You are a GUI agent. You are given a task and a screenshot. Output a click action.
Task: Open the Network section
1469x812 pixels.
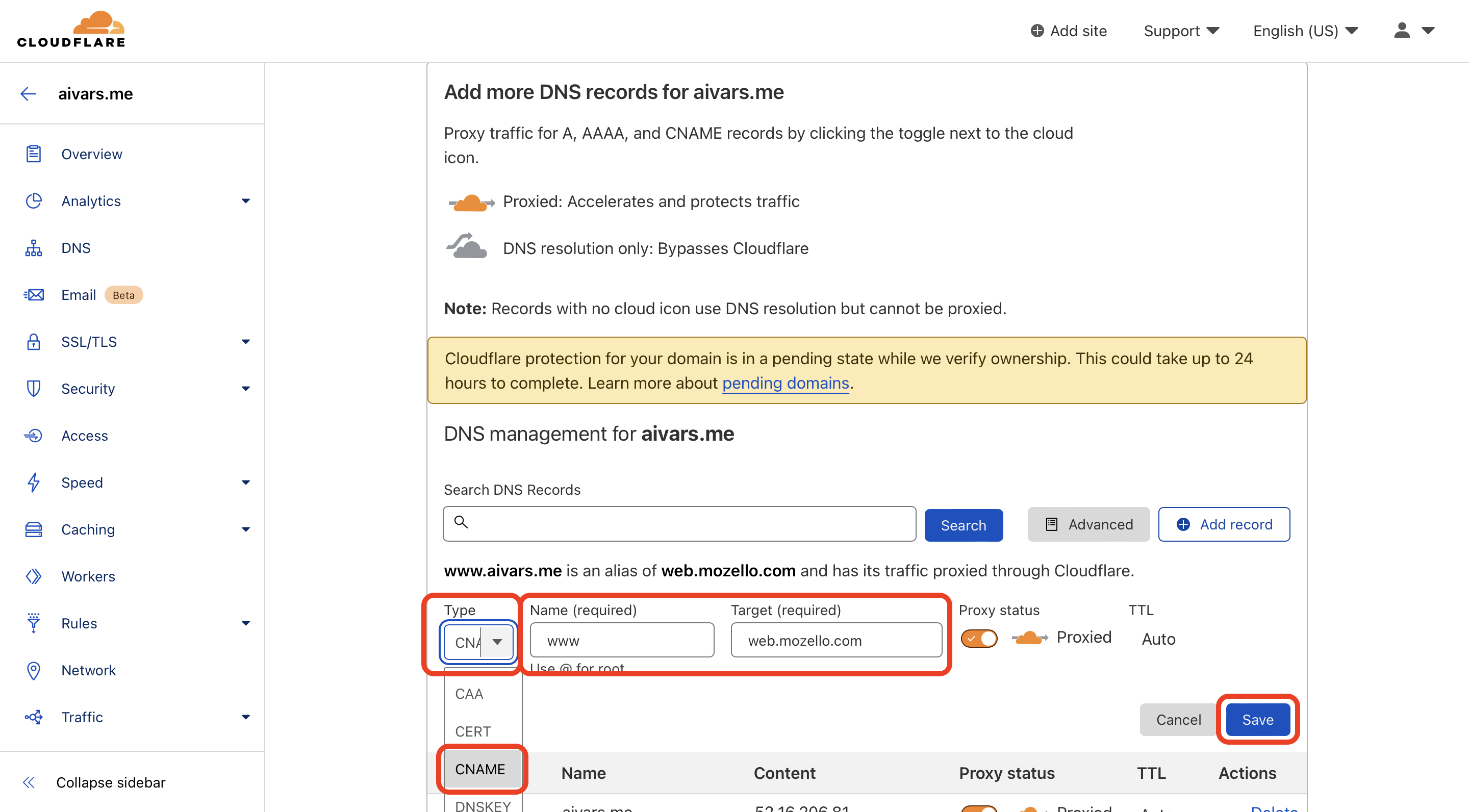pyautogui.click(x=88, y=671)
